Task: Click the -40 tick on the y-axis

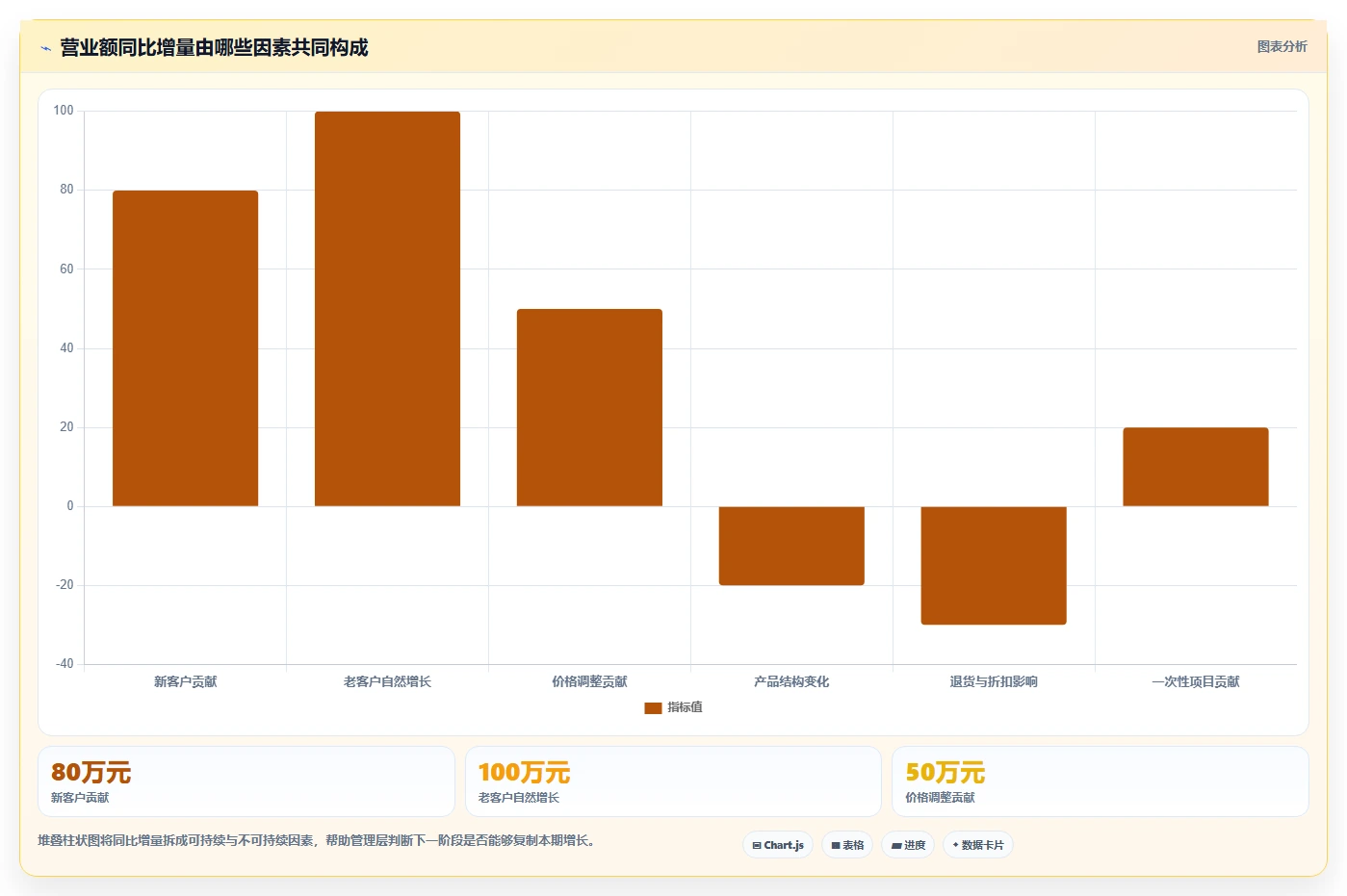Action: point(65,664)
